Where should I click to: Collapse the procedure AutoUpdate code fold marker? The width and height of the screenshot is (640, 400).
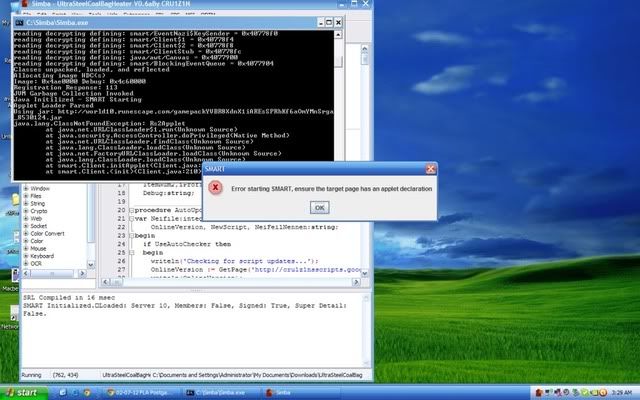pyautogui.click(x=130, y=212)
